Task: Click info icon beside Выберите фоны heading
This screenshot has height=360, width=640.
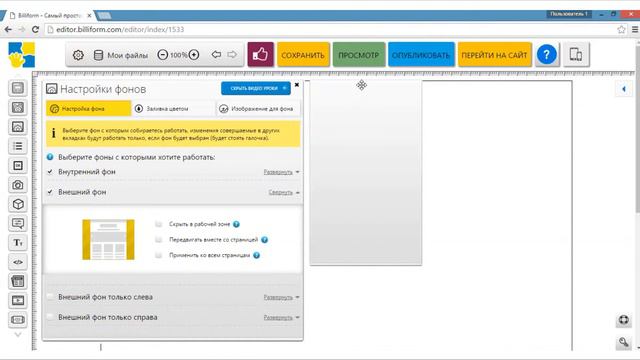Action: pos(50,157)
